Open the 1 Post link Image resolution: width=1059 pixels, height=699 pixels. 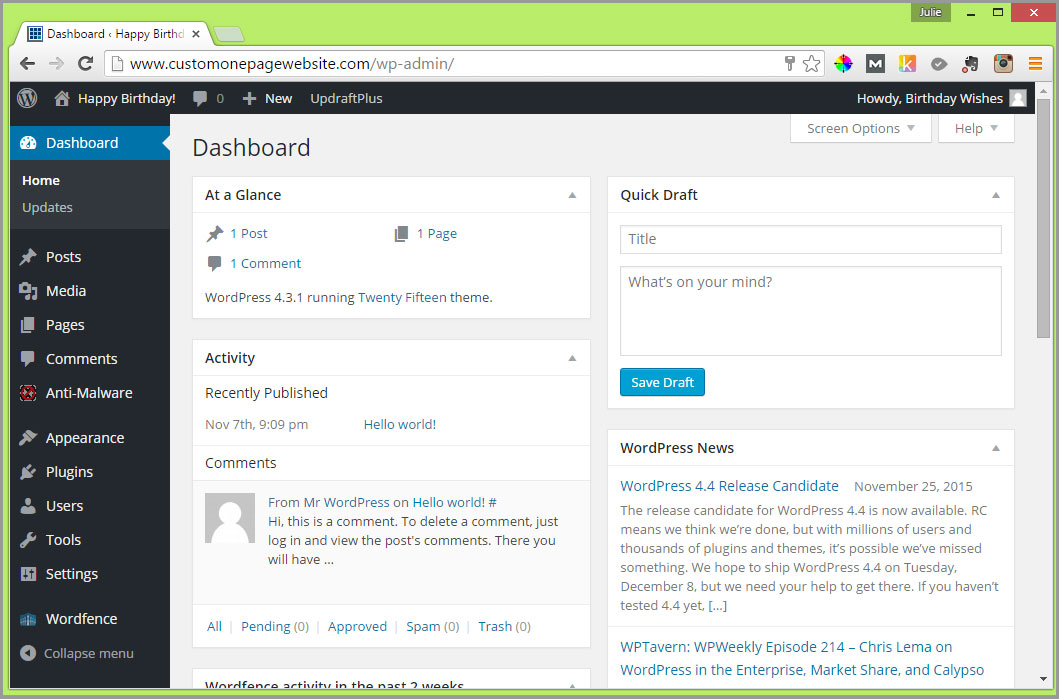(249, 234)
